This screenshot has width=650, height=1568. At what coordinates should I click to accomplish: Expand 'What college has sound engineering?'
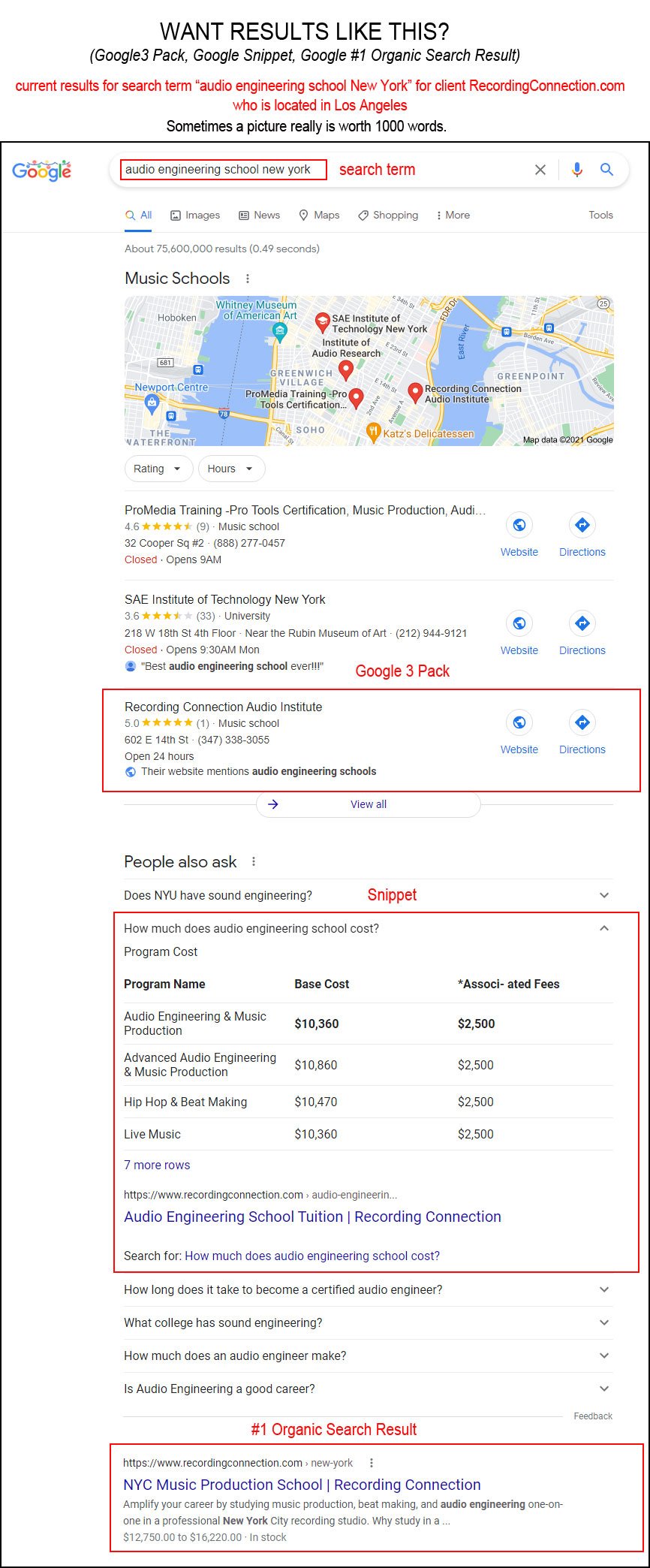(369, 1322)
